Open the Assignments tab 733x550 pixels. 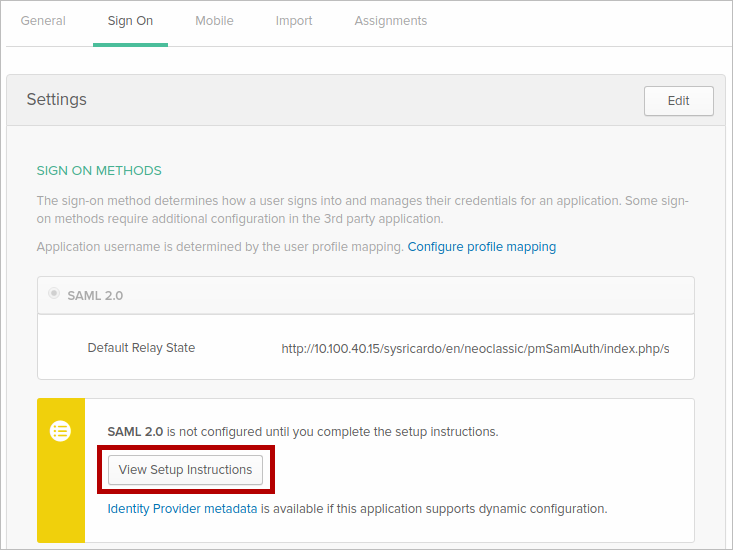(x=390, y=21)
